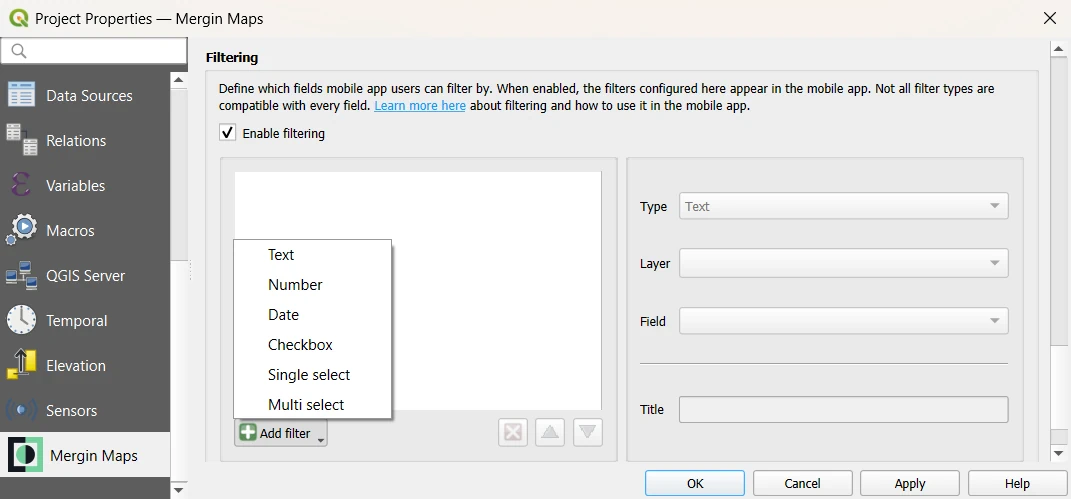Click the remove filter X icon button
The image size is (1071, 499).
513,432
